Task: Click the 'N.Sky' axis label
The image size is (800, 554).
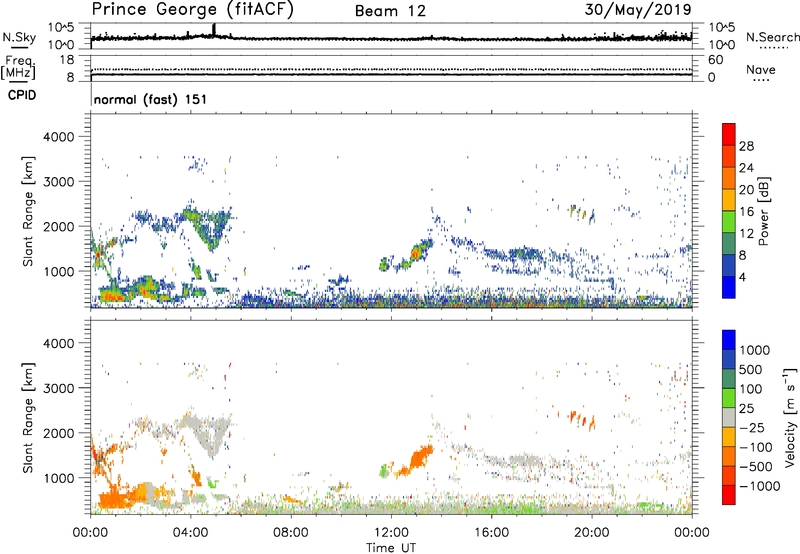Action: (x=19, y=37)
